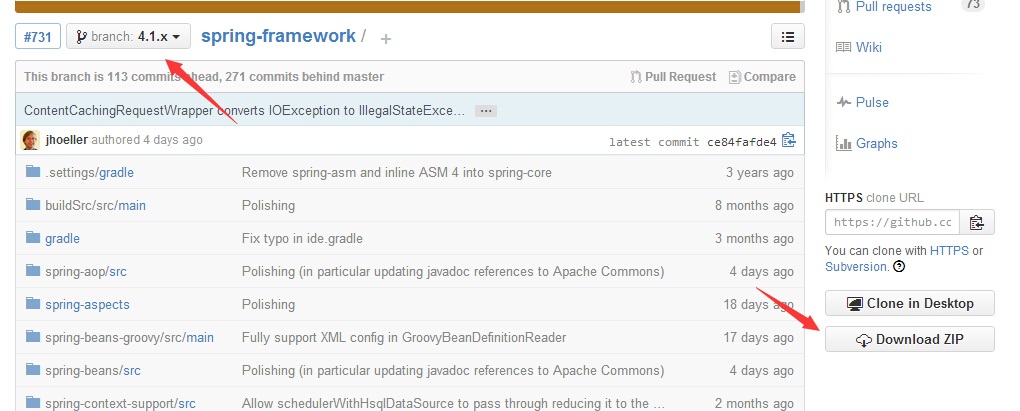Click the Graphs bar chart icon
Viewport: 1020px width, 411px height.
[844, 143]
